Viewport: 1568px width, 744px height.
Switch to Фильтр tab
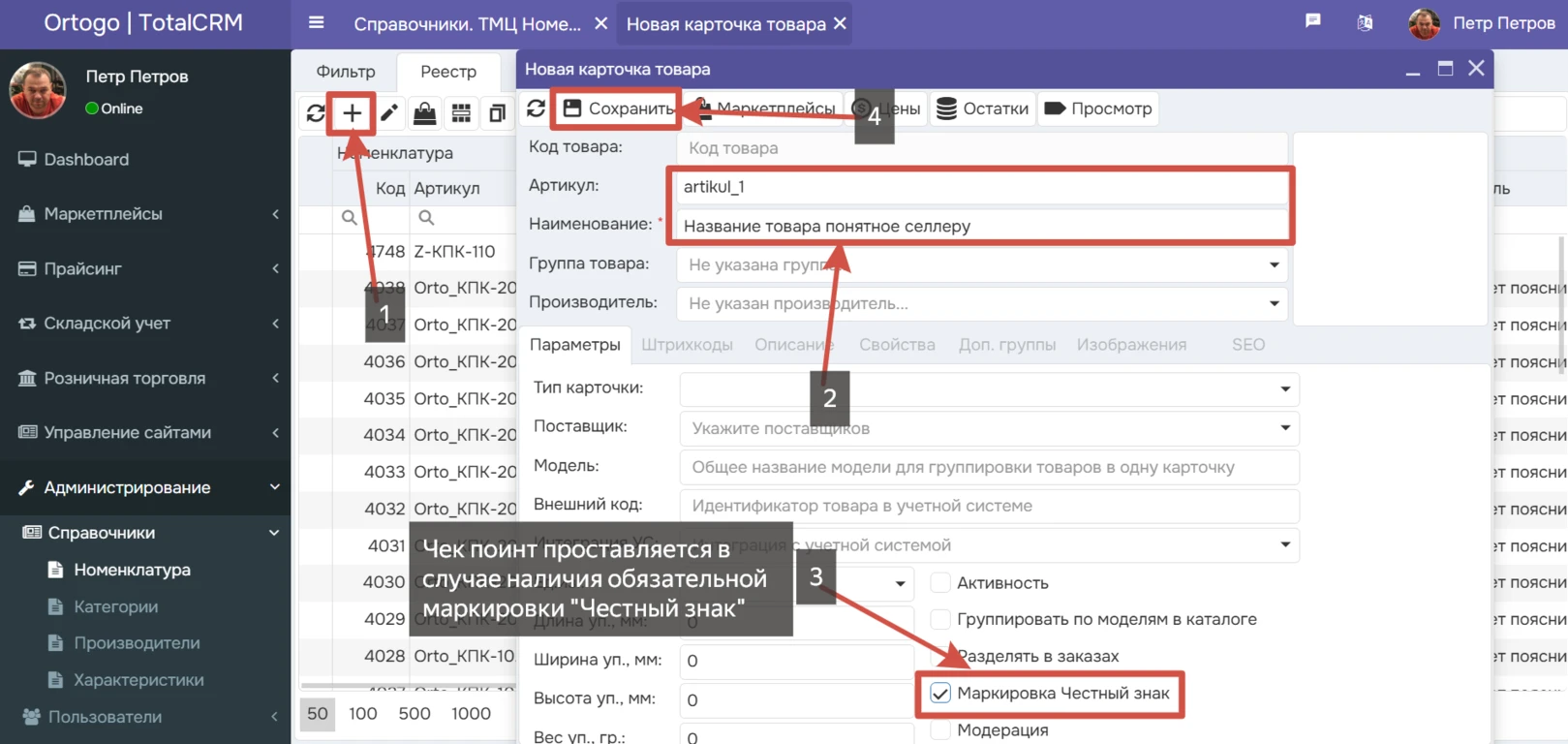(346, 72)
